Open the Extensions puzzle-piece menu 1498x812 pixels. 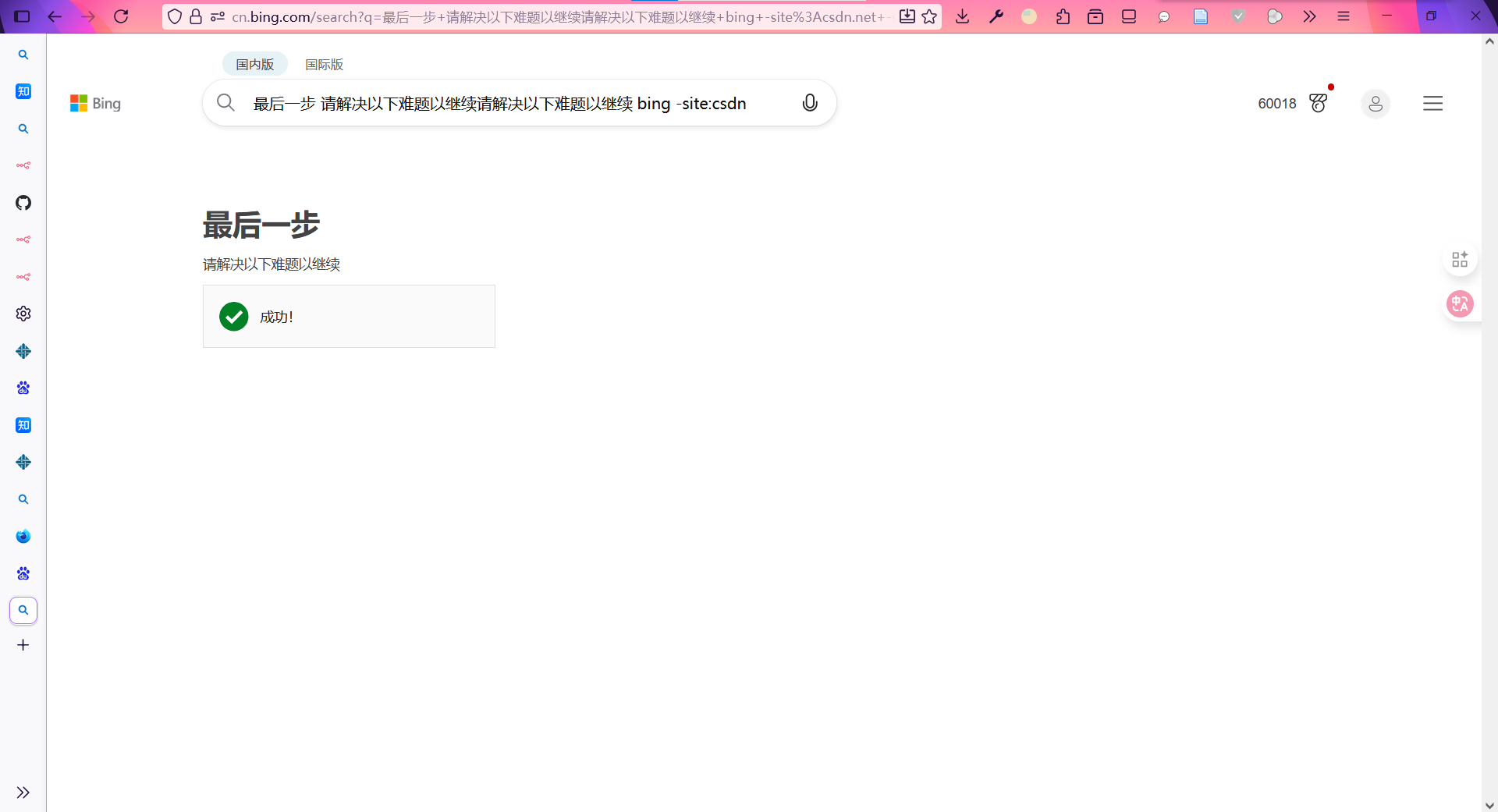click(1063, 16)
